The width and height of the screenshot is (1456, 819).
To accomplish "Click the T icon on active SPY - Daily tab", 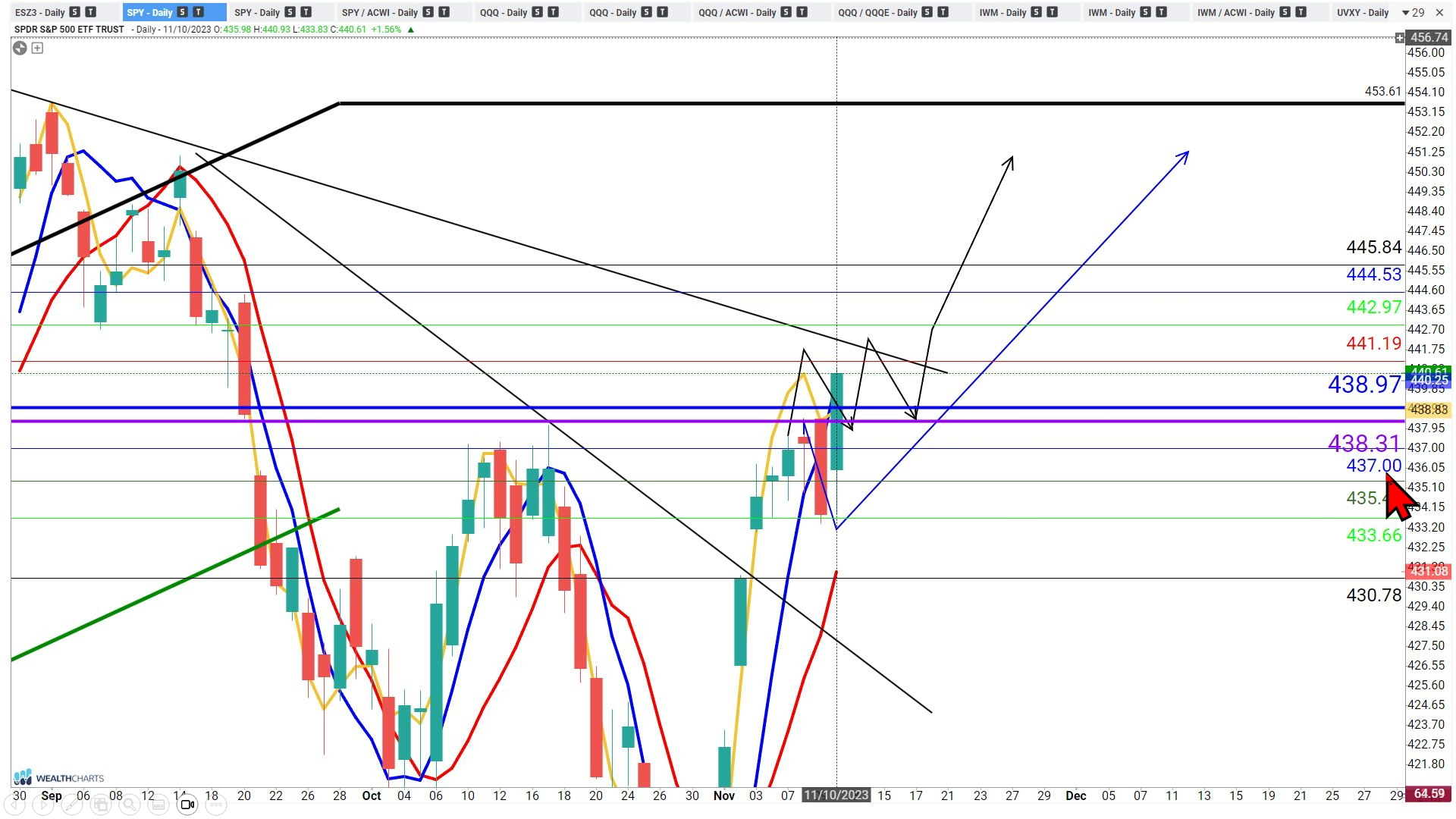I will 199,12.
